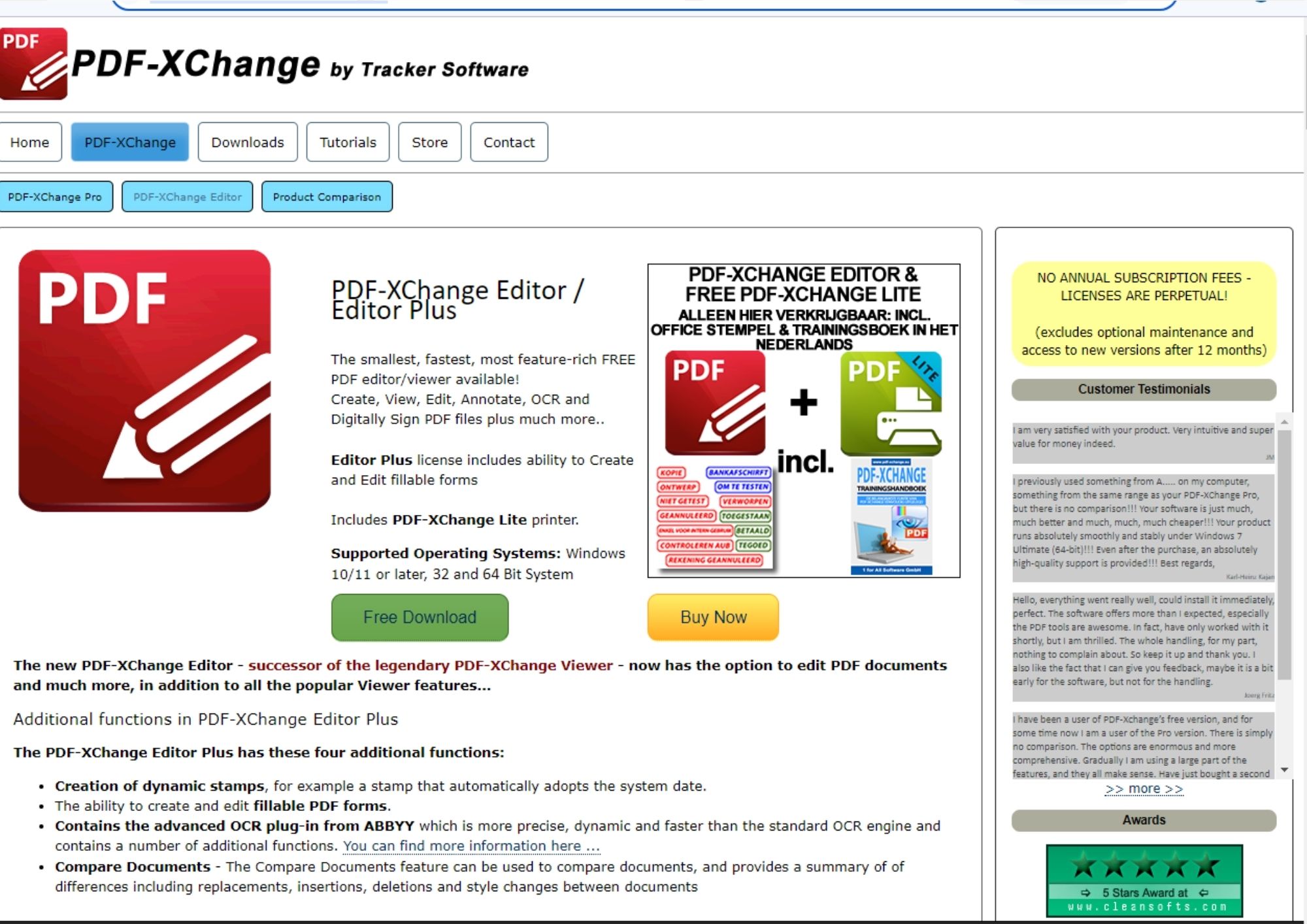Click the PDF-XChange Pro tab

(x=57, y=196)
